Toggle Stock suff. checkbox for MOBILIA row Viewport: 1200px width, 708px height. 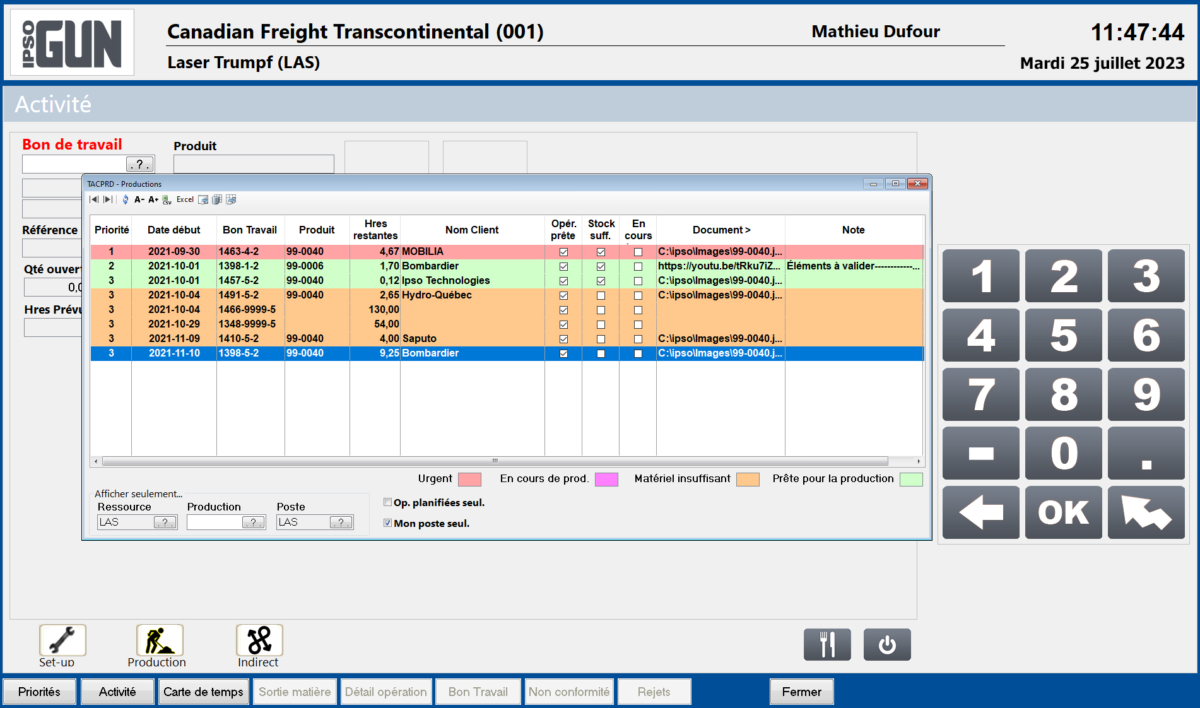tap(601, 252)
